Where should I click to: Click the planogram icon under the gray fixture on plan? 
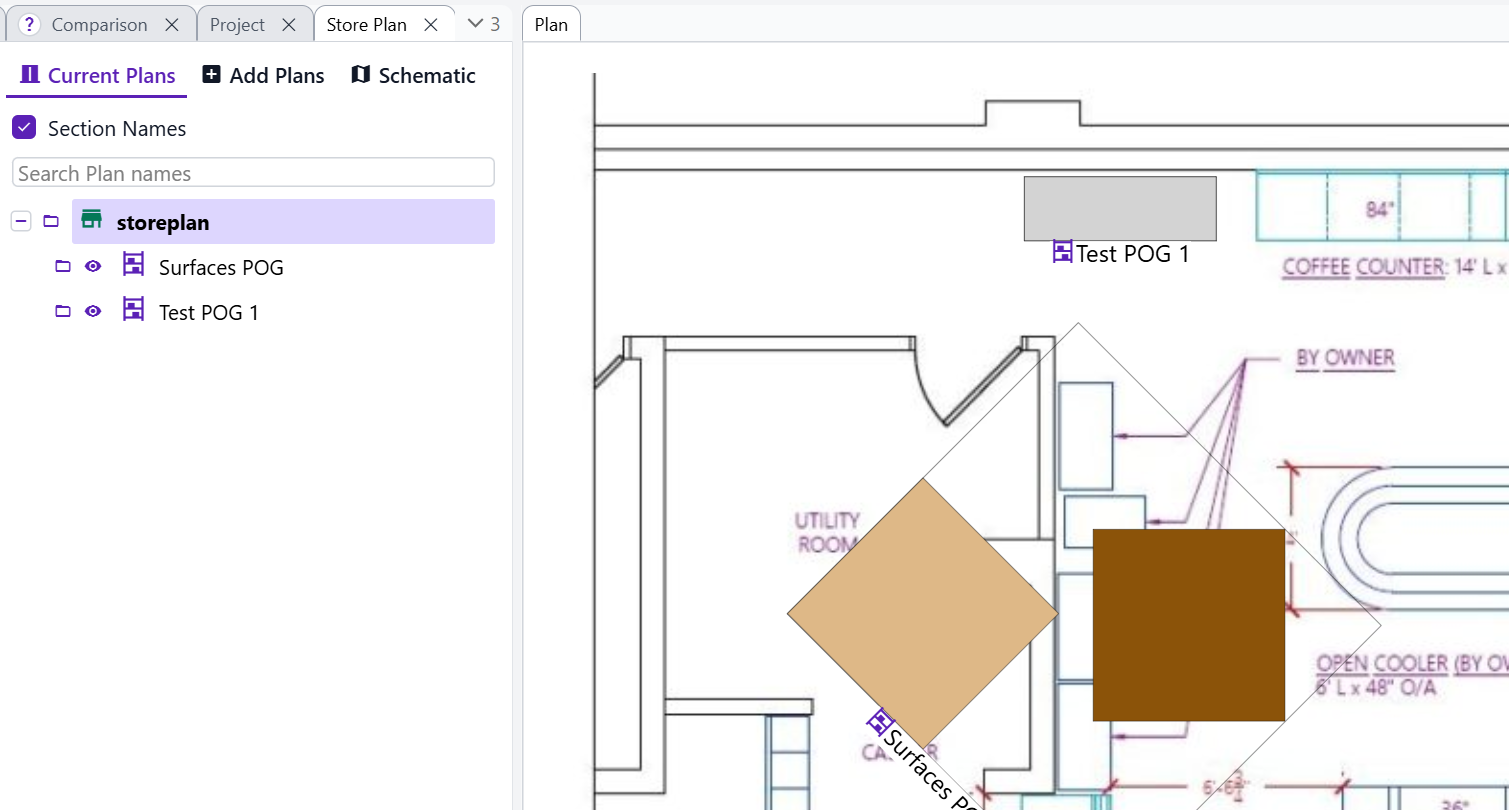[x=1063, y=252]
